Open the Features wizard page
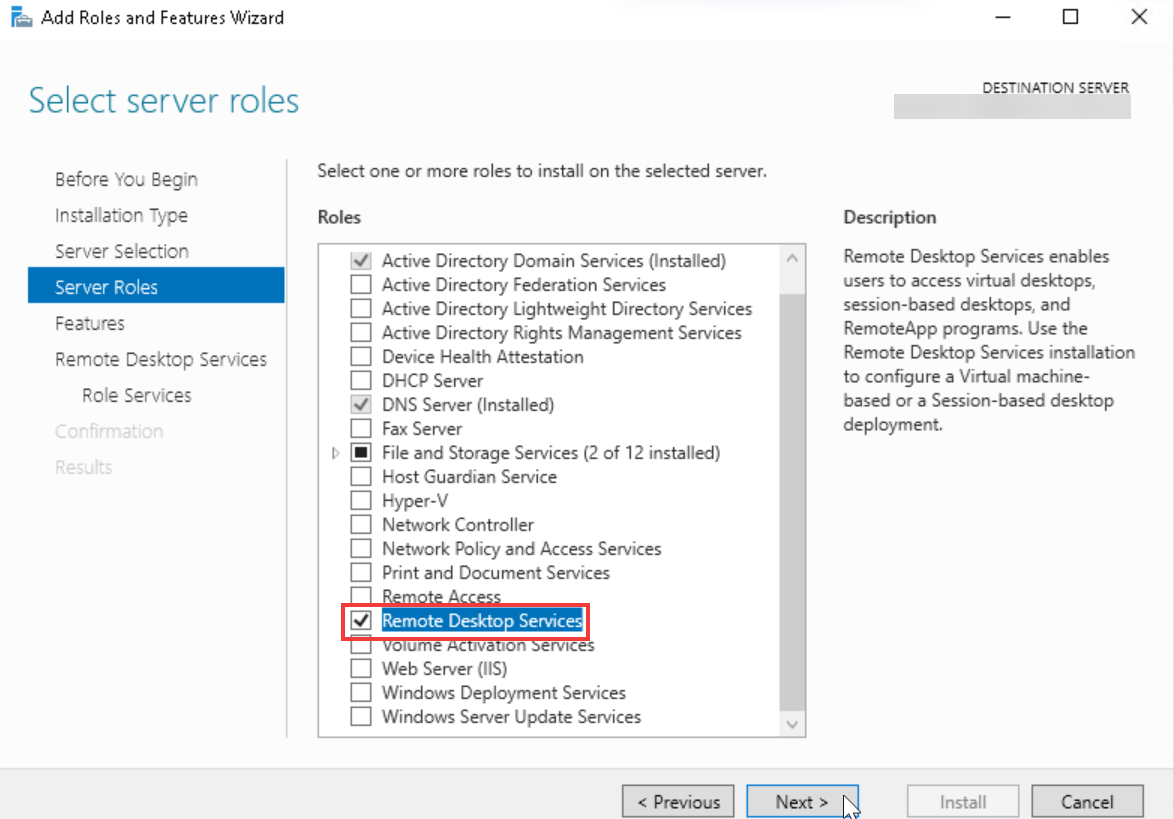1174x819 pixels. coord(87,322)
